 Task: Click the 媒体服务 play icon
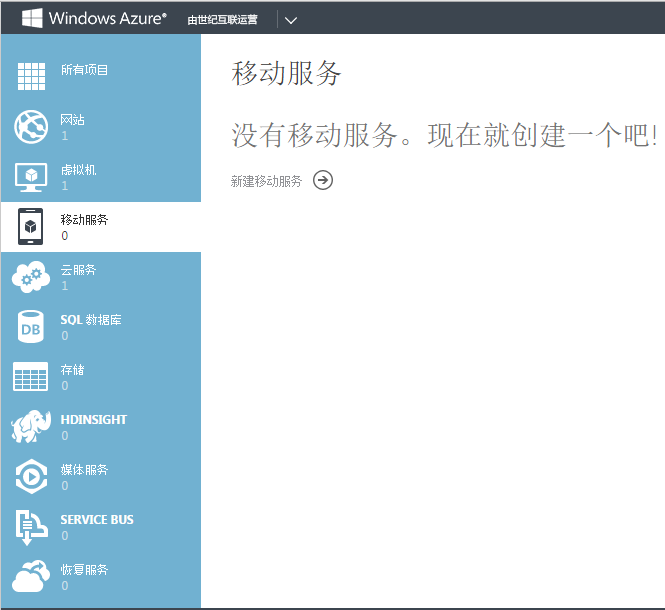point(31,476)
